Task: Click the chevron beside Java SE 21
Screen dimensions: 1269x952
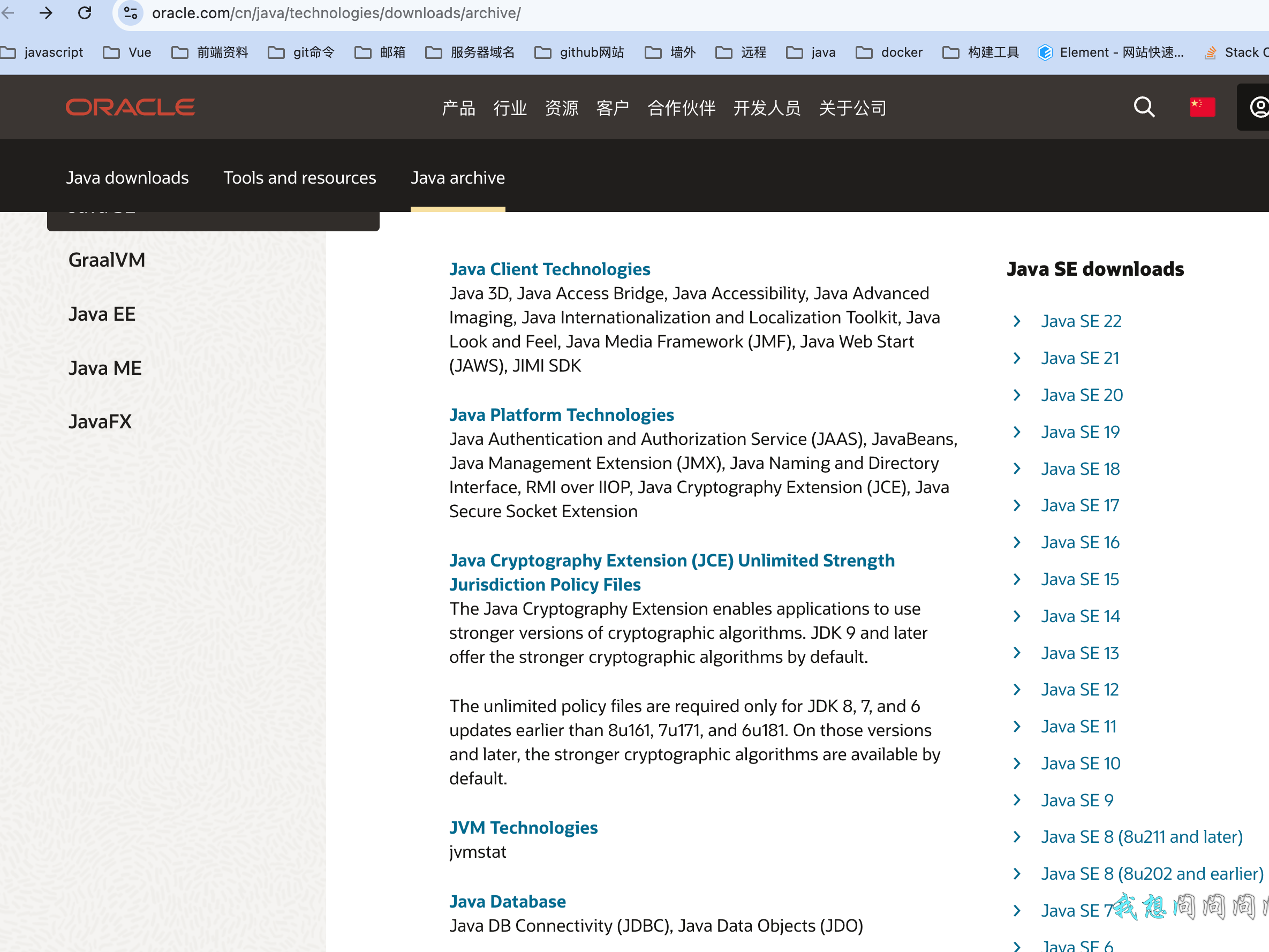Action: point(1017,358)
